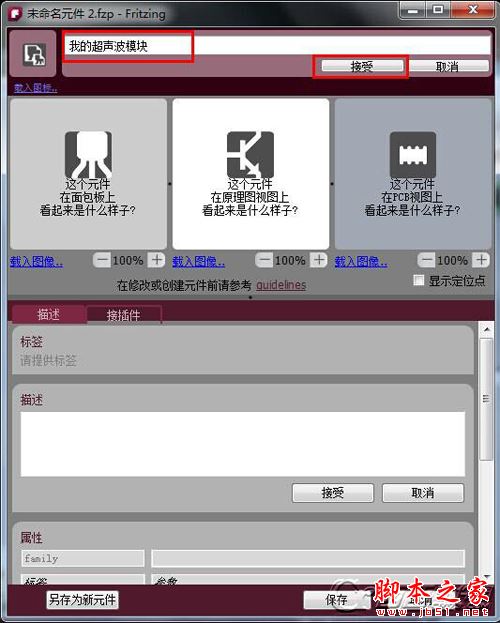Image resolution: width=500 pixels, height=623 pixels.
Task: Zoom in the breadboard view image
Action: (x=157, y=260)
